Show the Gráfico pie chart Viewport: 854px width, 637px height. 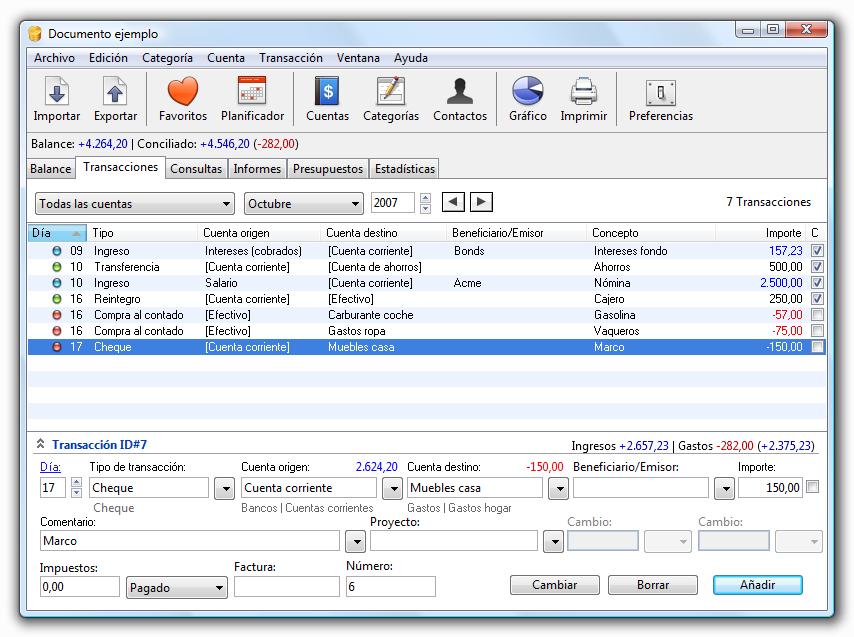(528, 99)
